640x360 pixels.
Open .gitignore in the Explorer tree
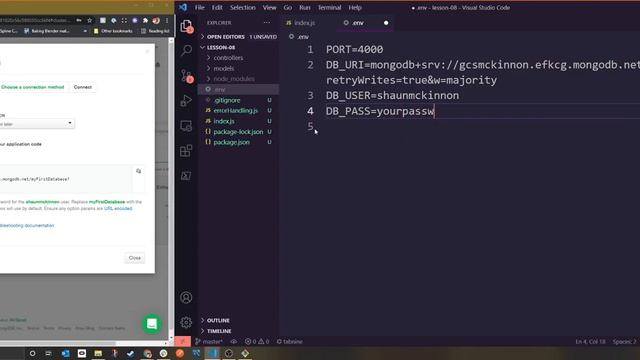238,100
